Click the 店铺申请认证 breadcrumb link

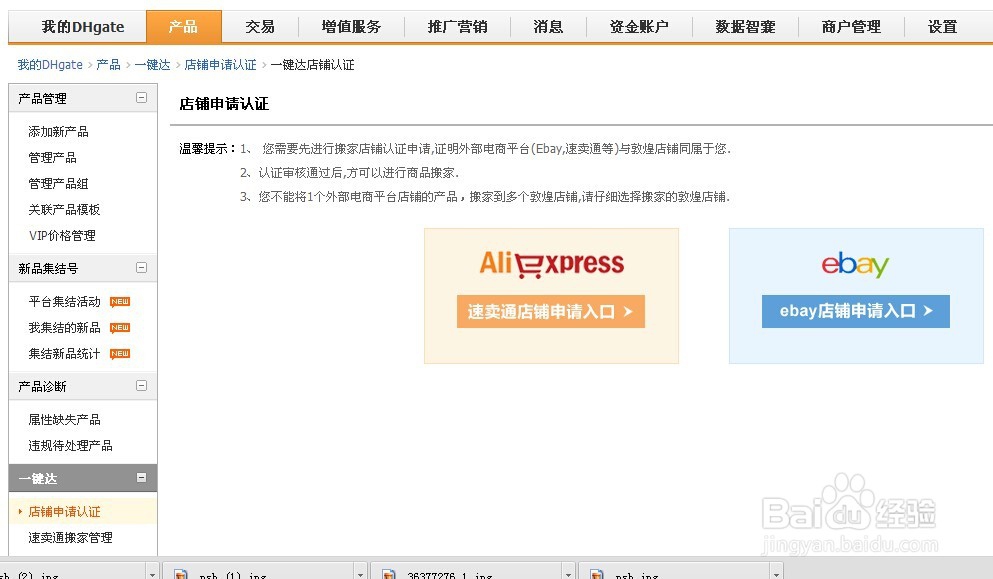220,65
